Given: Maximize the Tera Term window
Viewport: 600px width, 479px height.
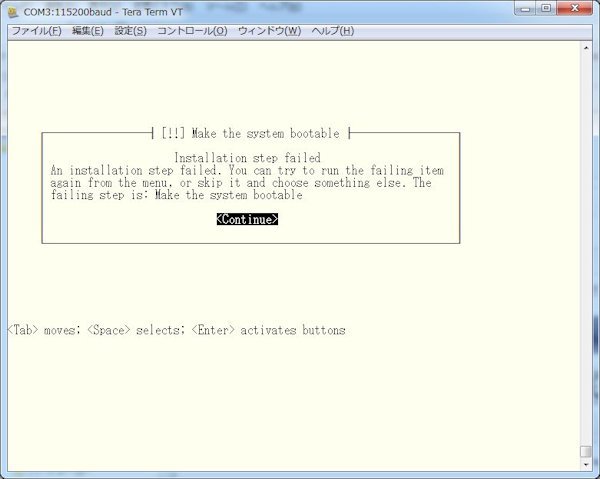Looking at the screenshot, I should [x=546, y=8].
